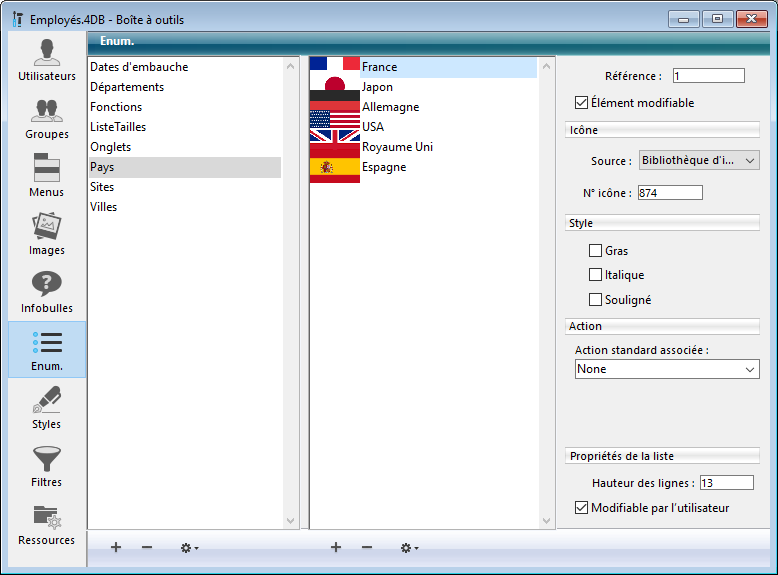Open the Groupes page
This screenshot has height=575, width=778.
46,118
